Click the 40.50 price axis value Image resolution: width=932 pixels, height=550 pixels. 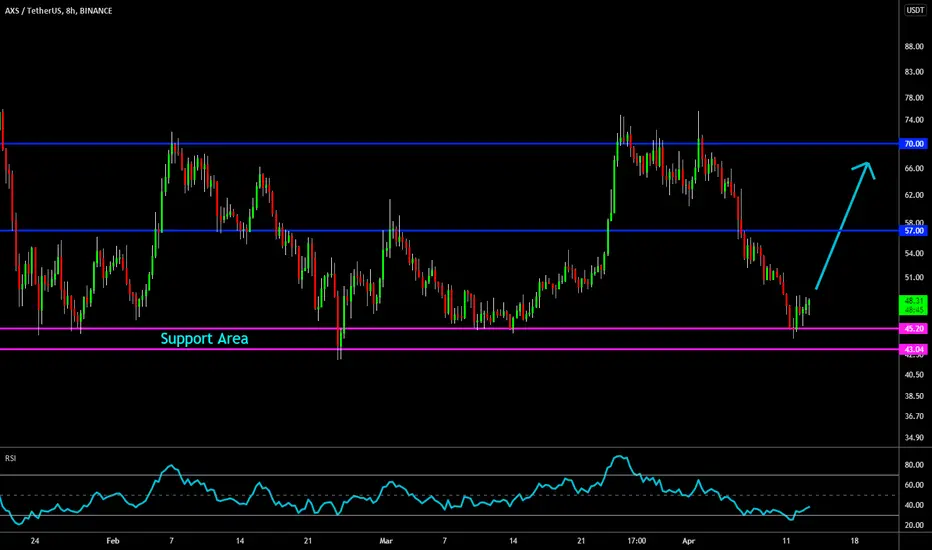(914, 375)
